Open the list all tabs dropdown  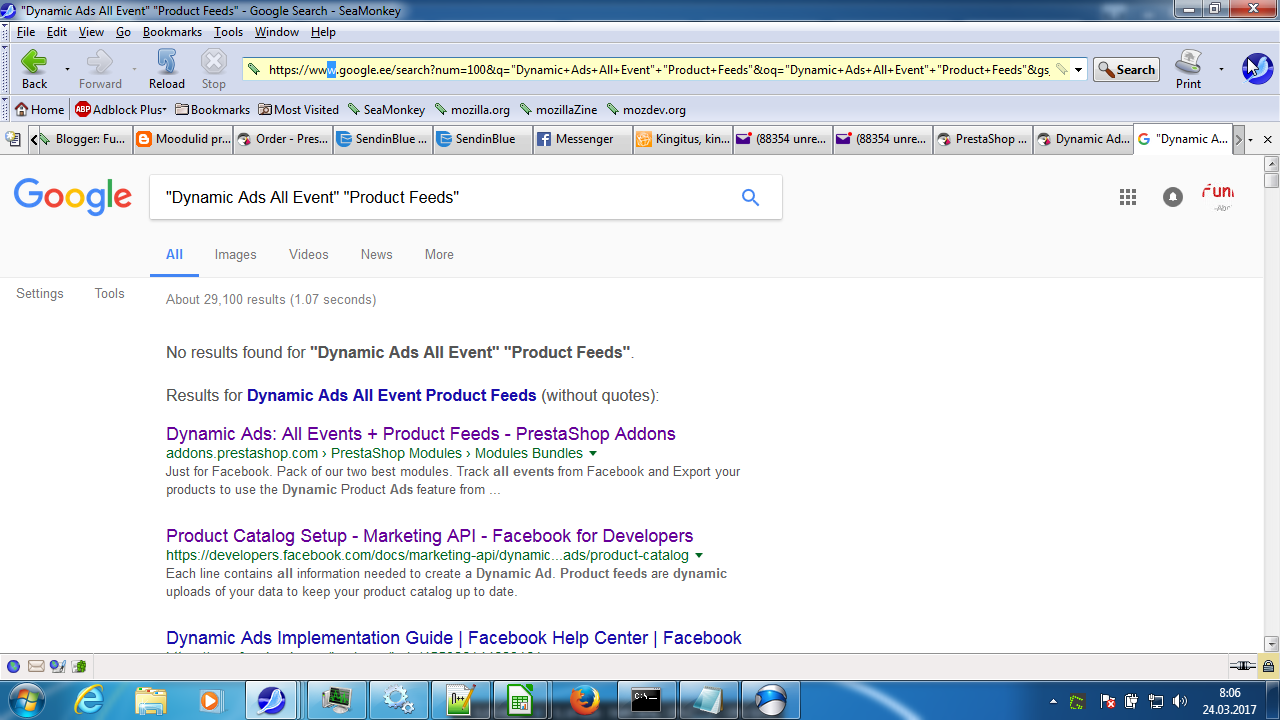pyautogui.click(x=1251, y=140)
